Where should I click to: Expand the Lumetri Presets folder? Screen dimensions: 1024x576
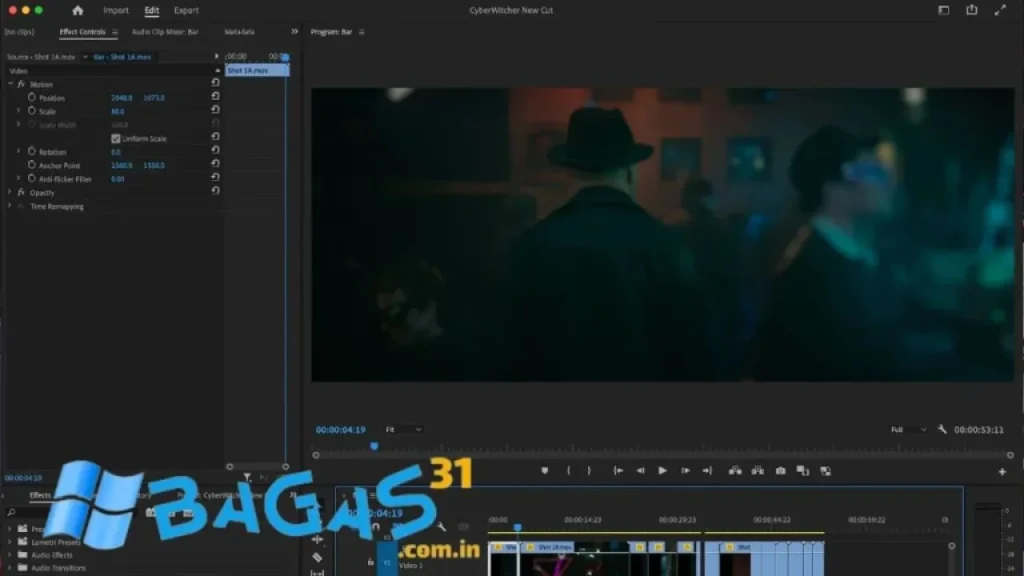pos(10,542)
